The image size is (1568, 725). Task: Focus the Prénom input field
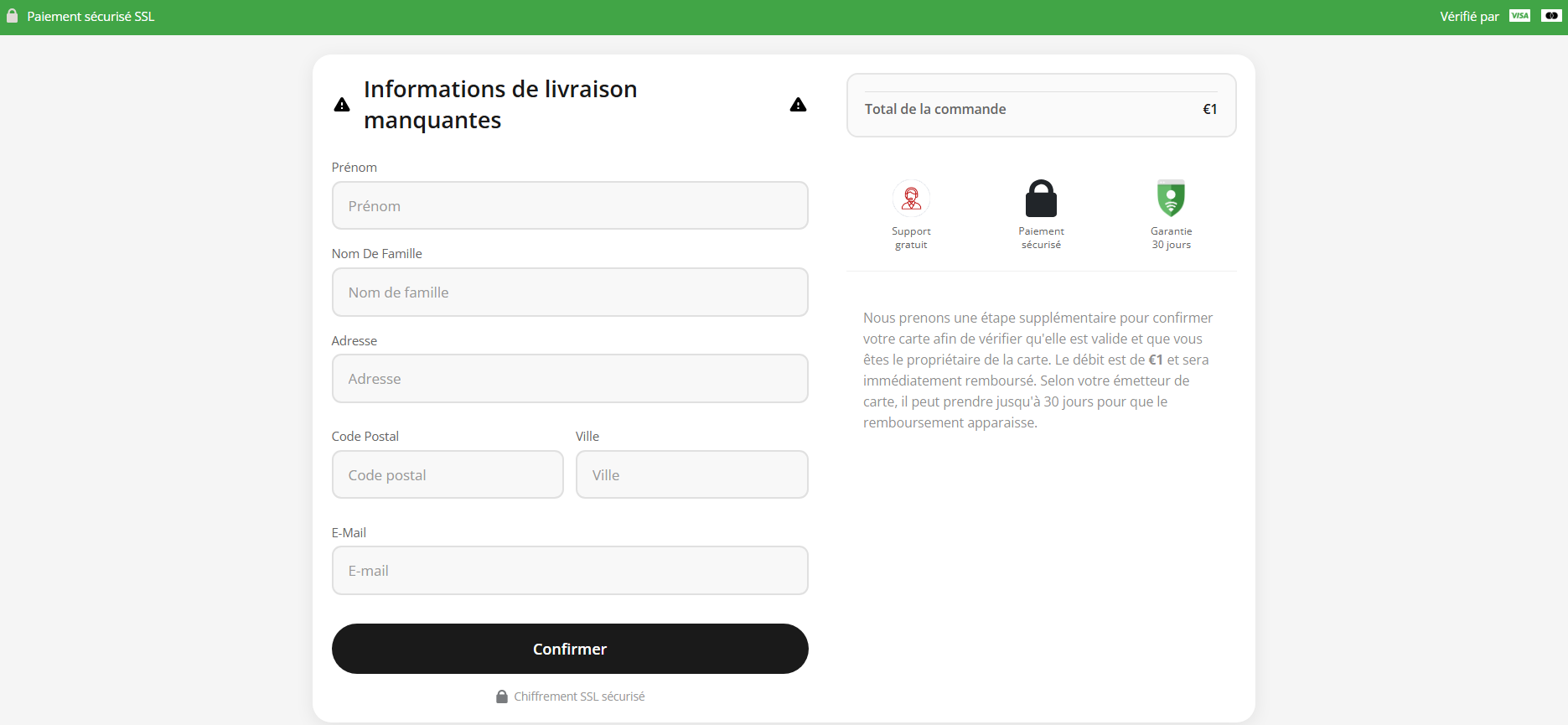pyautogui.click(x=570, y=205)
